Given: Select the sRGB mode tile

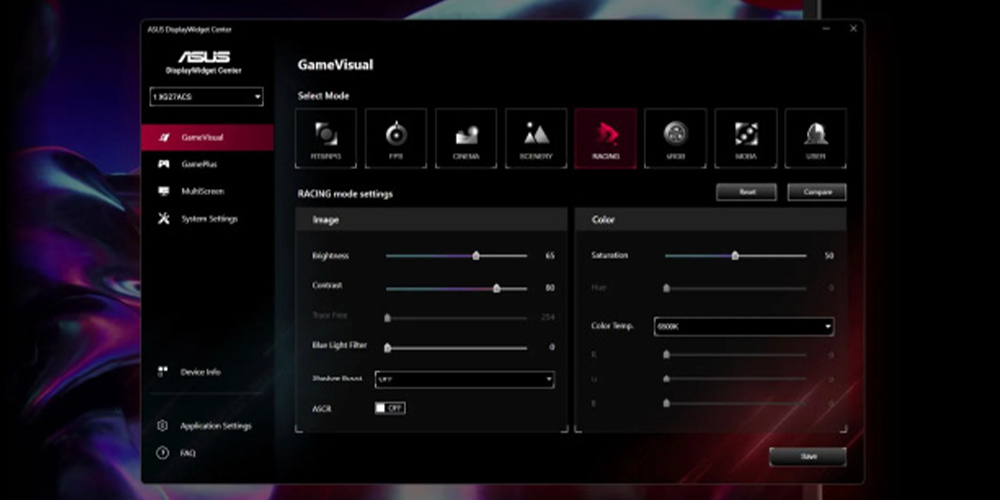Looking at the screenshot, I should point(675,138).
